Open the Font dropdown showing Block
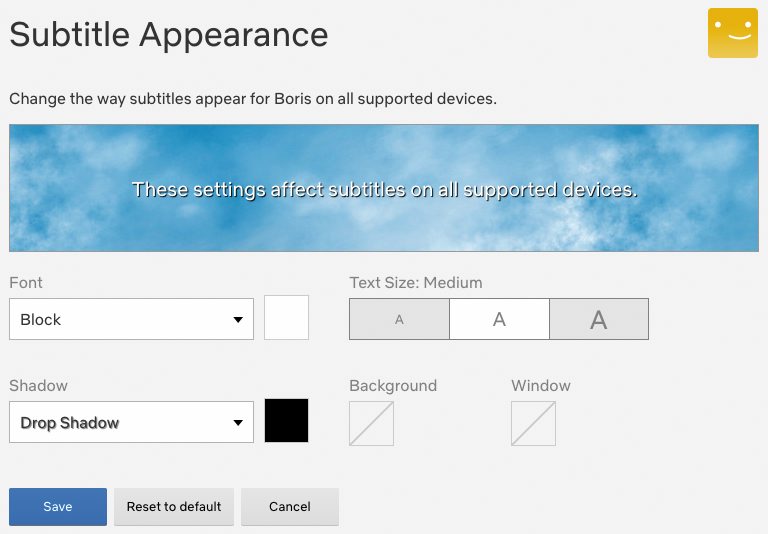The height and width of the screenshot is (534, 768). [131, 319]
